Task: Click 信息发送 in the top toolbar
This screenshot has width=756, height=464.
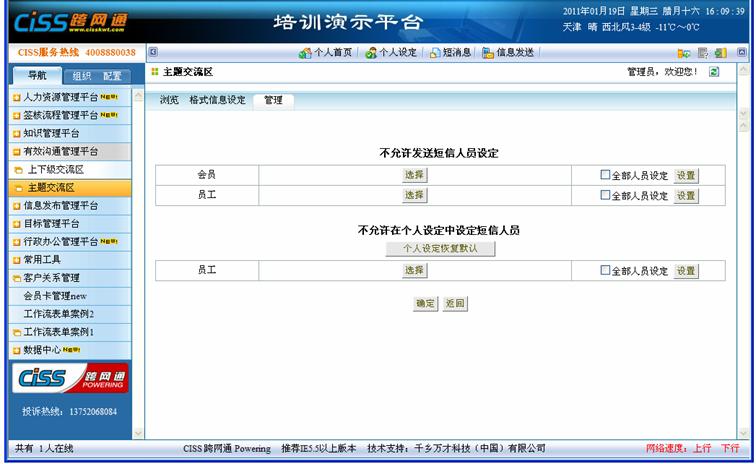Action: point(509,53)
